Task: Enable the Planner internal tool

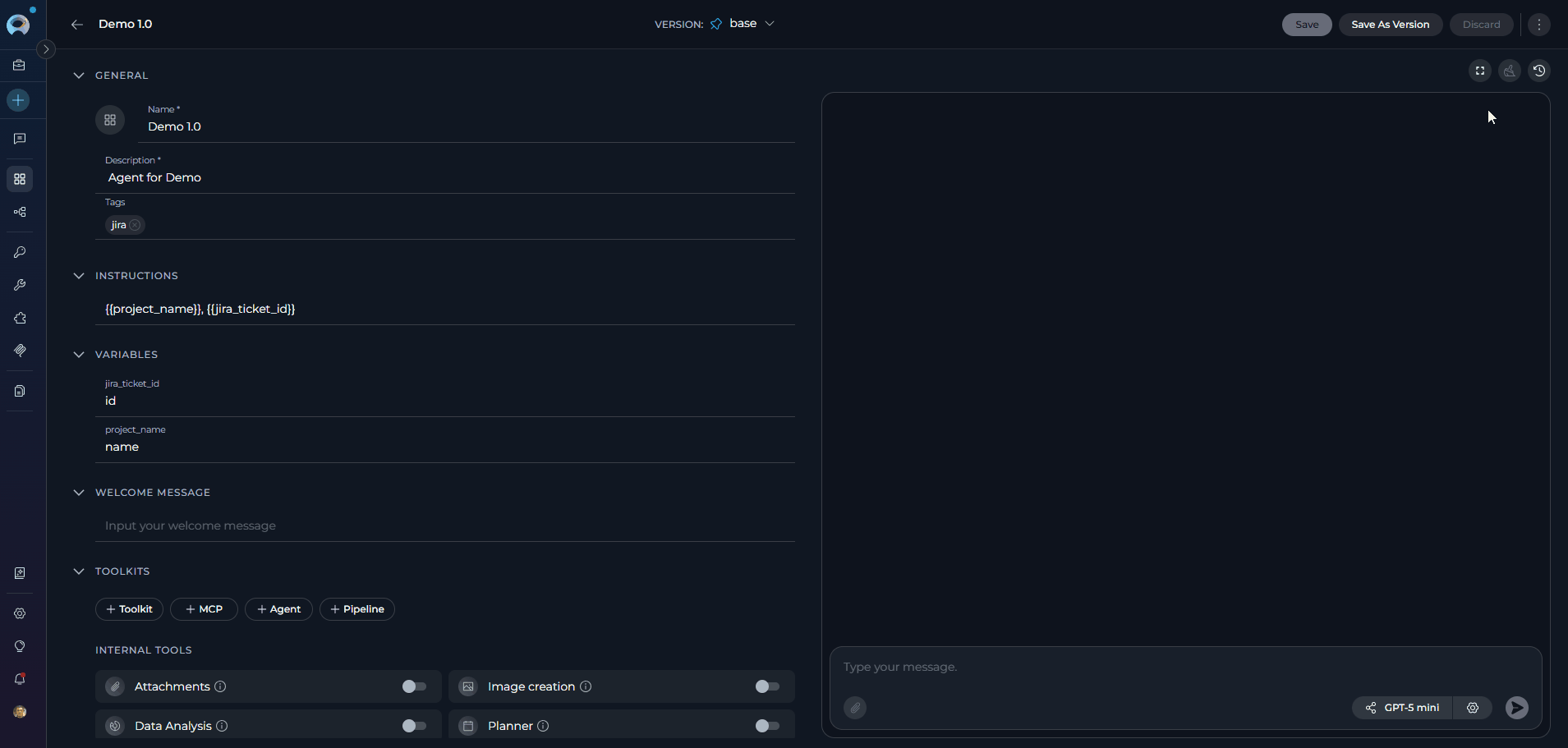Action: [767, 725]
